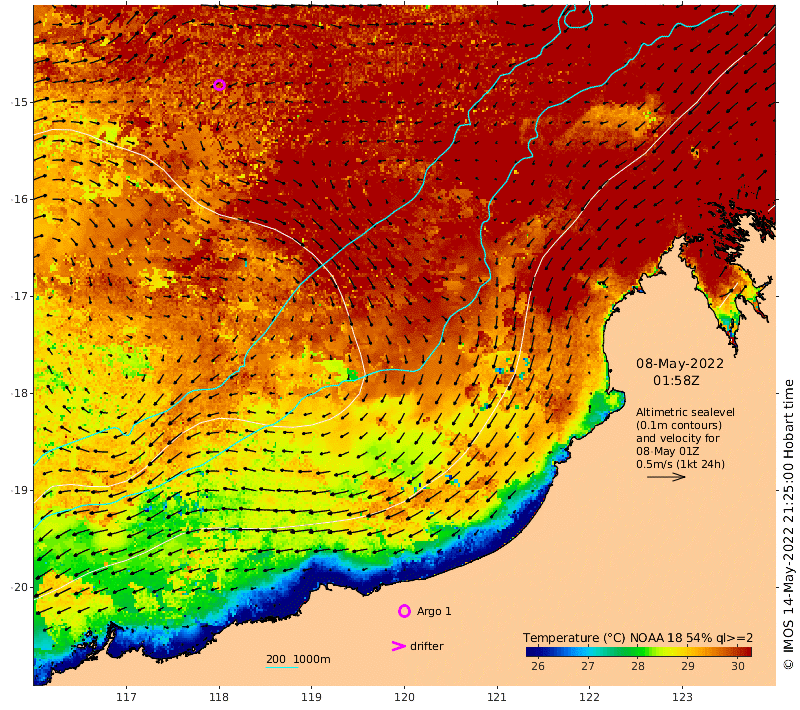
Task: Click the magenta drifter legend arrow symbol
Action: pos(398,646)
